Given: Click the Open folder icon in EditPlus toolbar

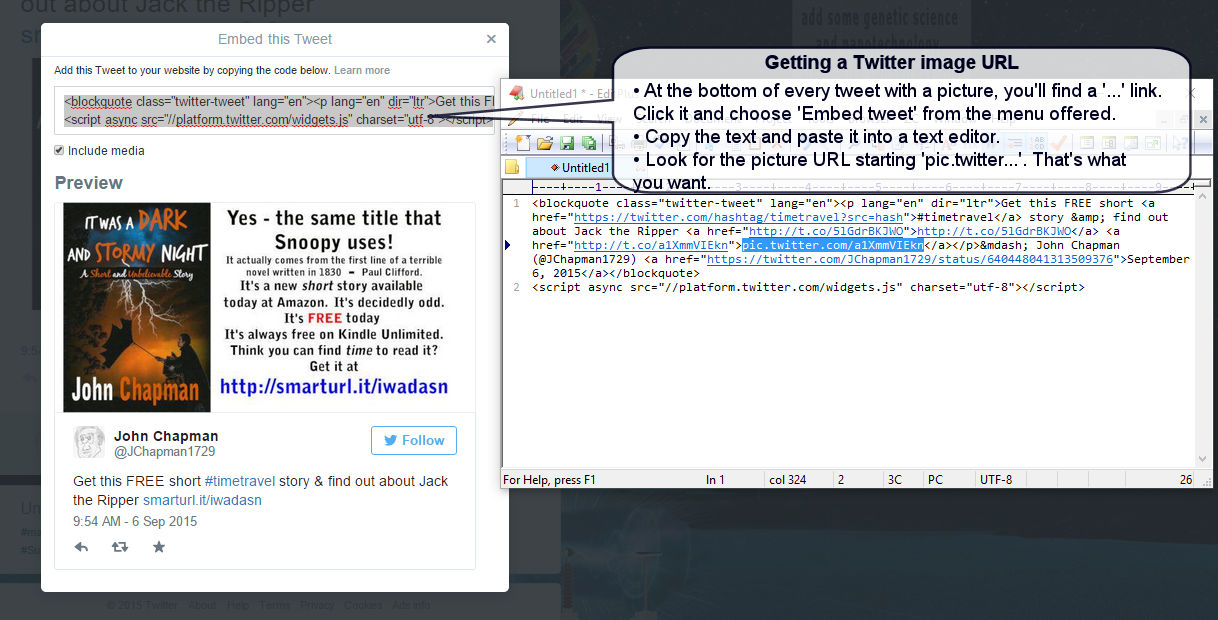Looking at the screenshot, I should tap(545, 143).
